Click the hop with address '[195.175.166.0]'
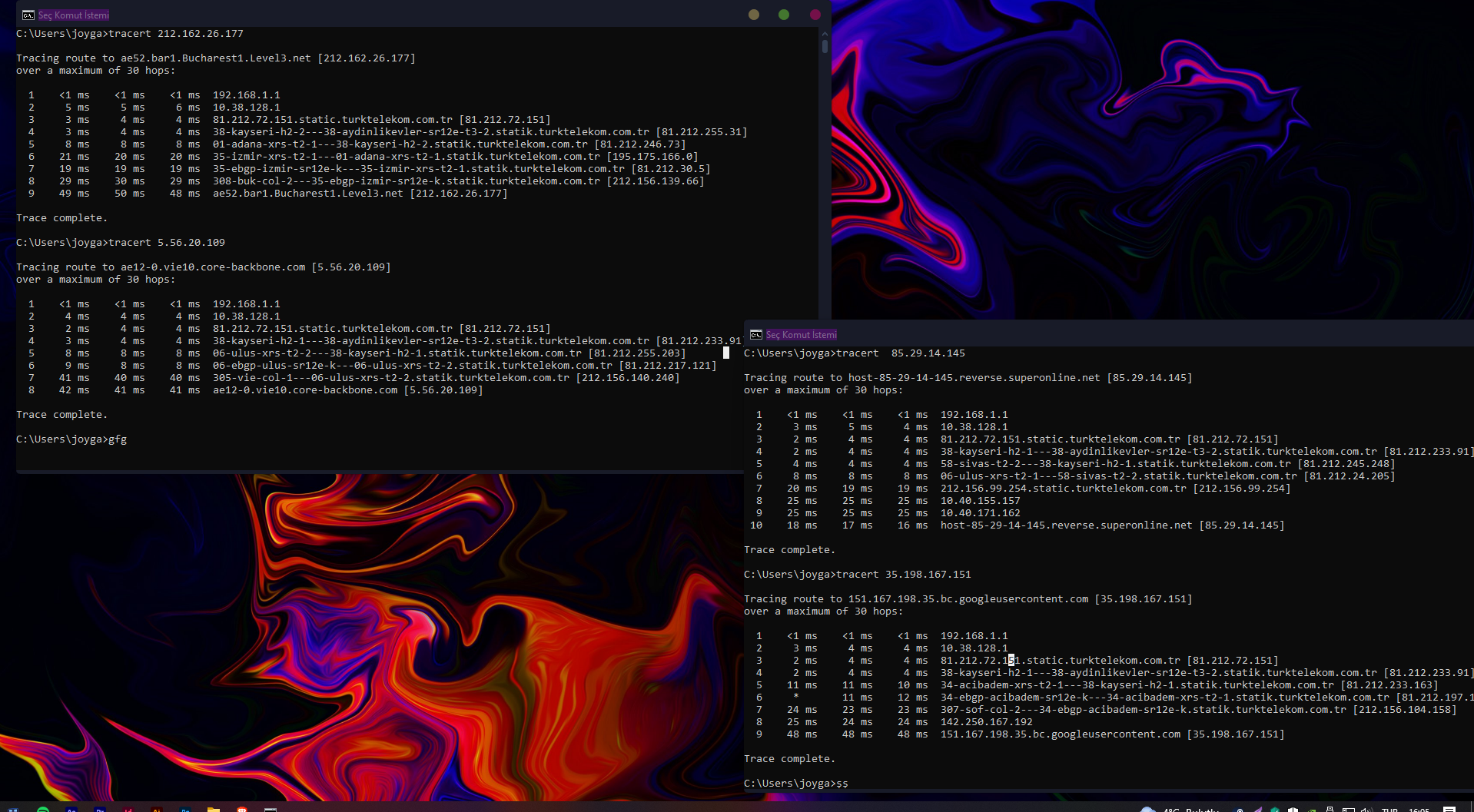 pyautogui.click(x=364, y=157)
